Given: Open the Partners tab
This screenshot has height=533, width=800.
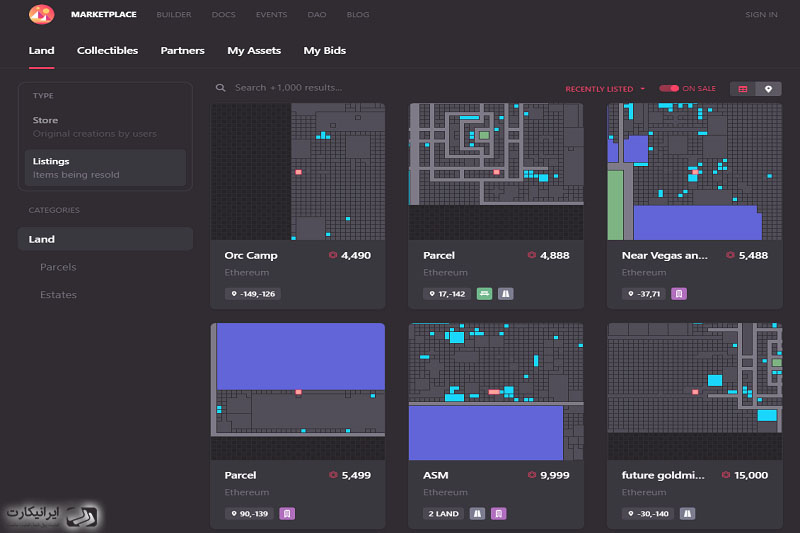Looking at the screenshot, I should coord(182,50).
